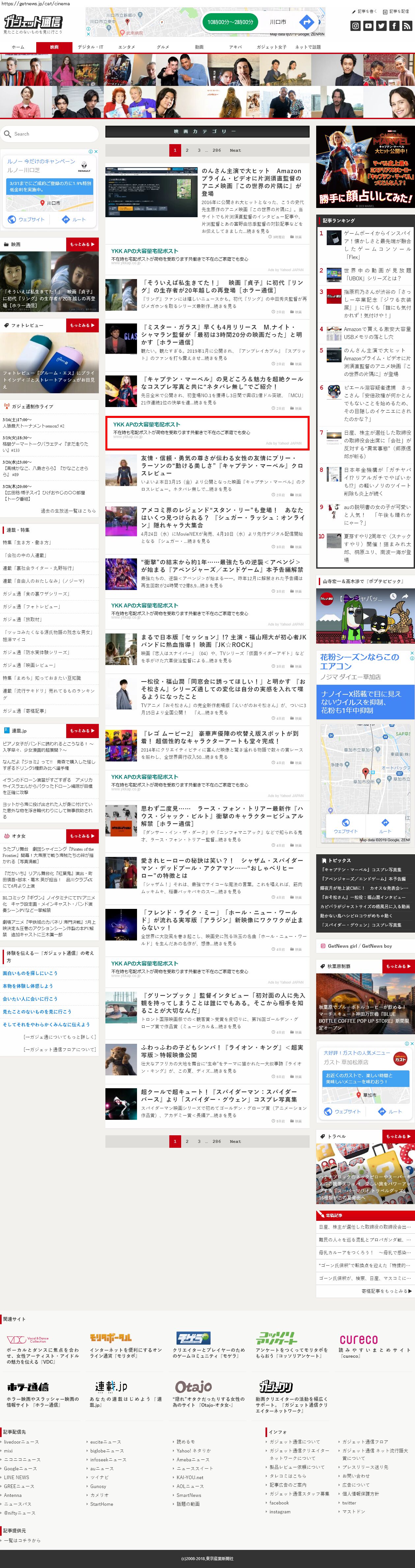The height and width of the screenshot is (1568, 415).
Task: Open the ガジェット通信について footer link
Action: pos(294,1441)
